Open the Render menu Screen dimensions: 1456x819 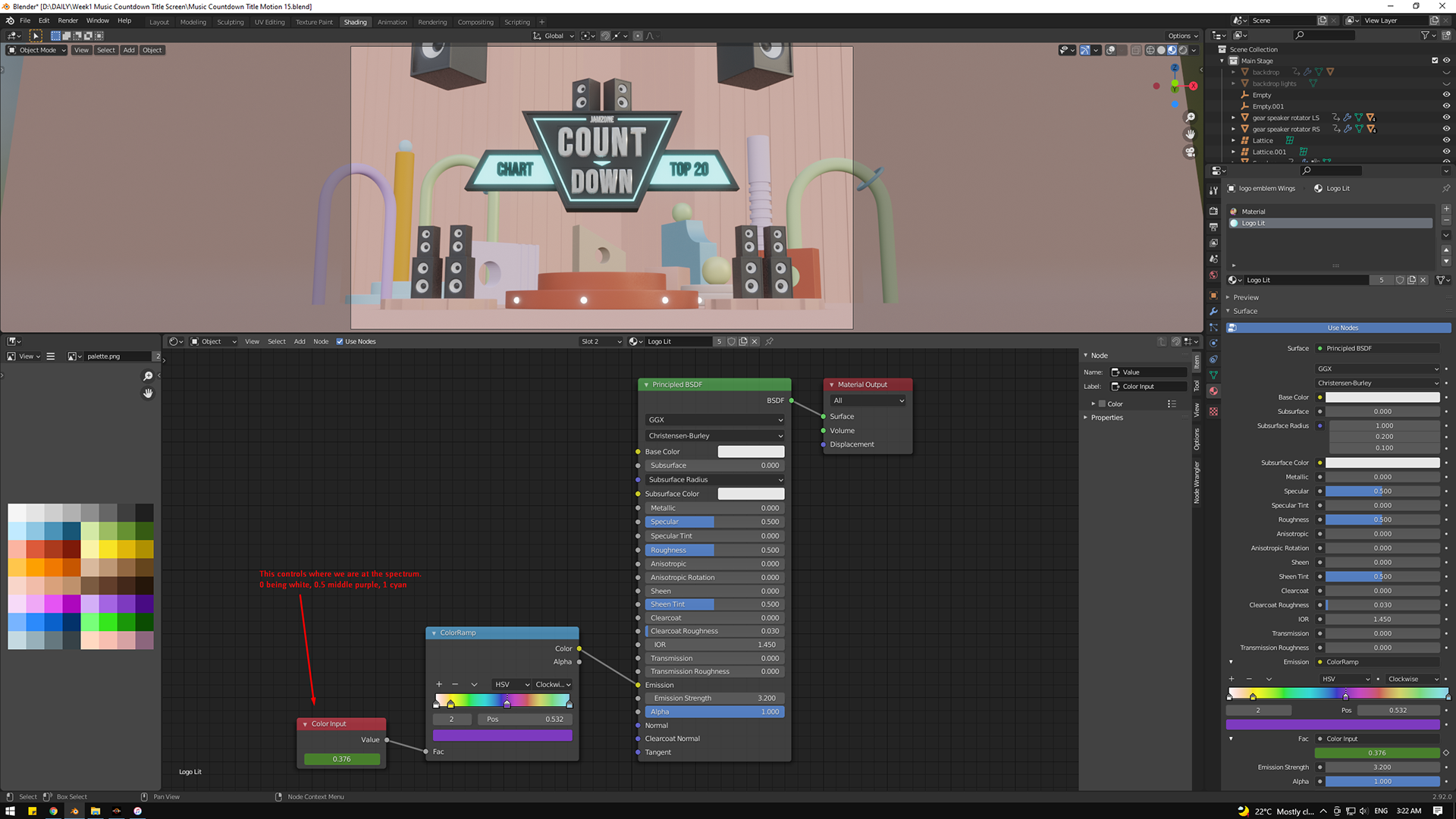67,20
